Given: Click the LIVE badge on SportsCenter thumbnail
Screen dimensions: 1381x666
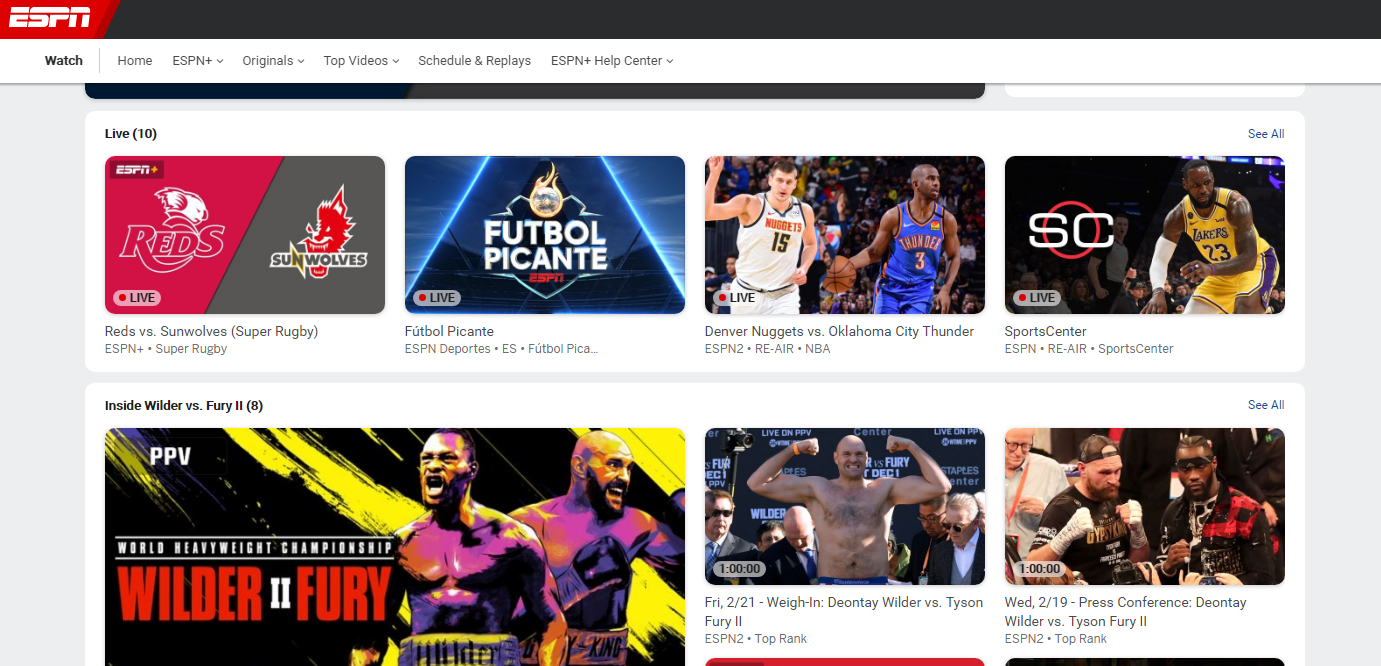Looking at the screenshot, I should 1036,297.
